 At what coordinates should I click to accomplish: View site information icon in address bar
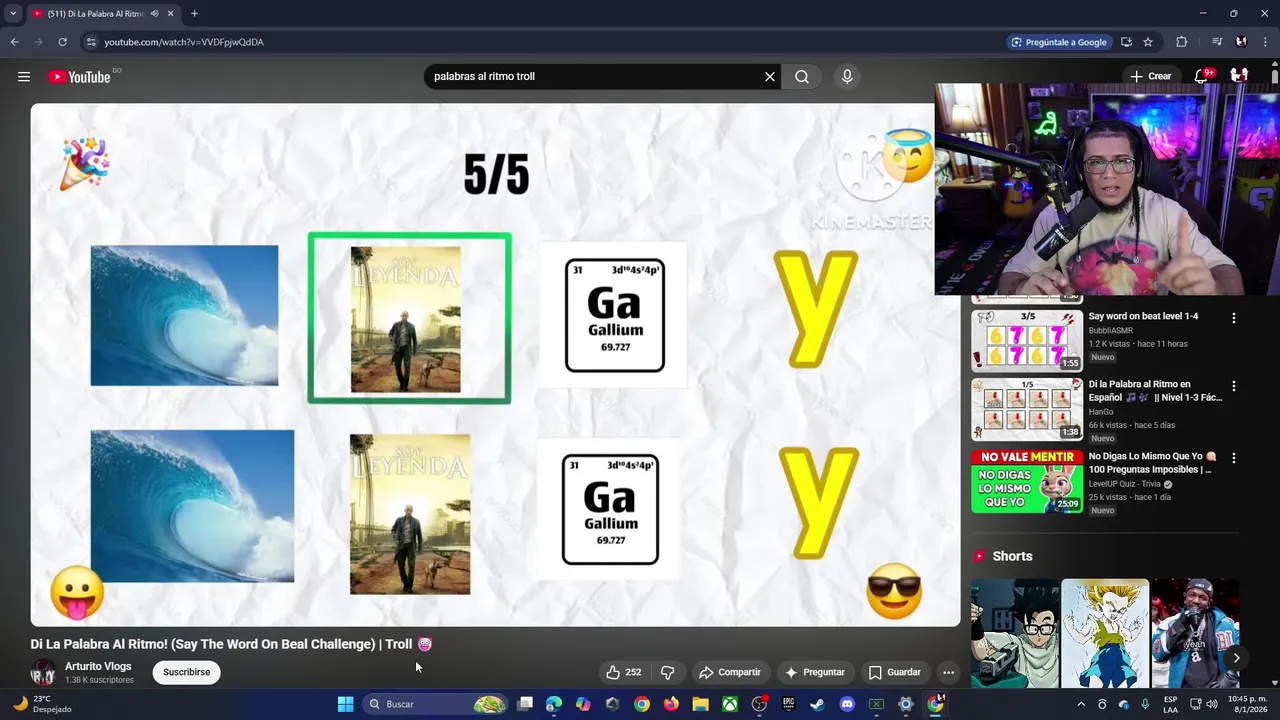coord(91,42)
